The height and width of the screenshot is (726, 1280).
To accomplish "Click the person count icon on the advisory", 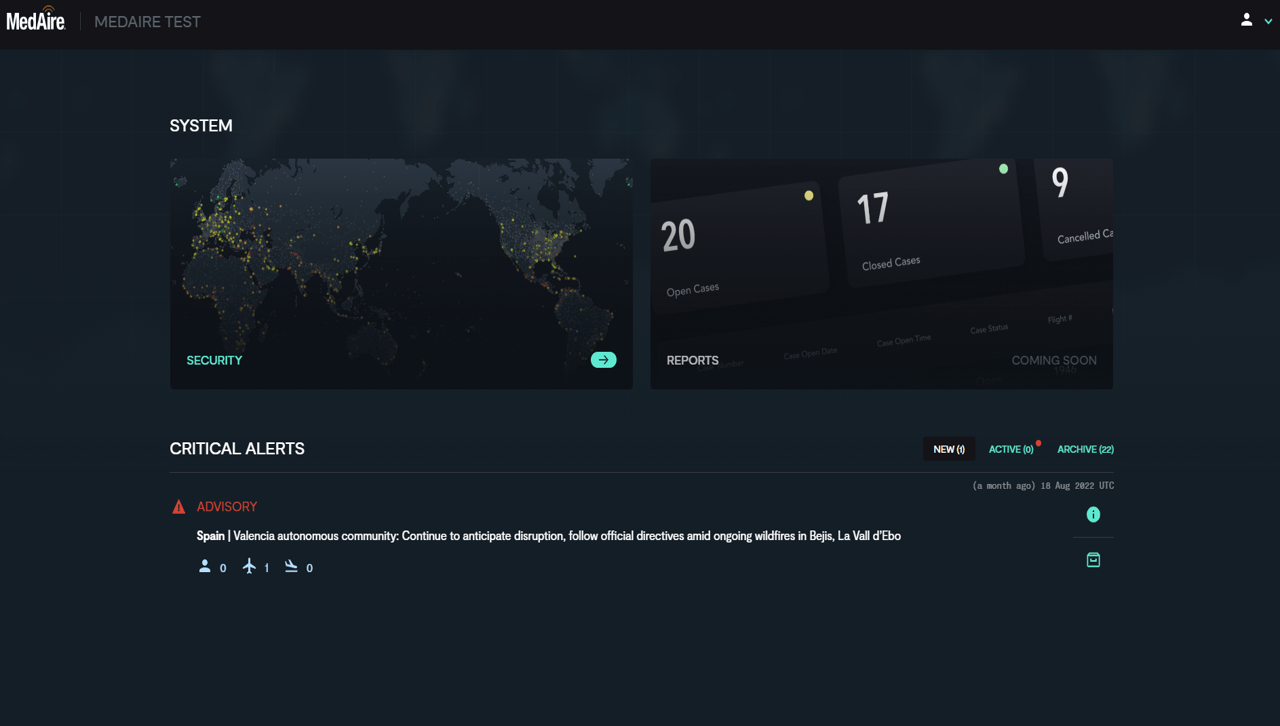I will click(x=204, y=566).
